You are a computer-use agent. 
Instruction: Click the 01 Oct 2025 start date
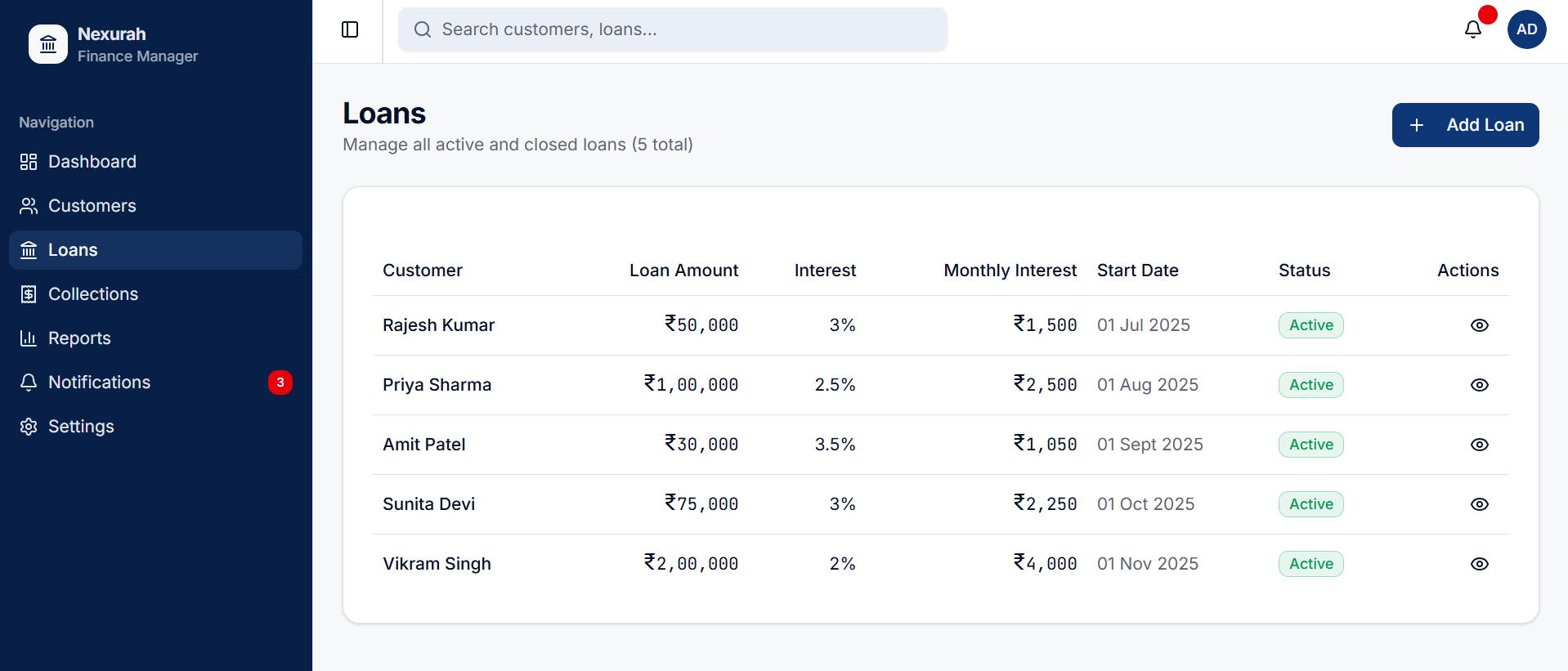[1145, 504]
